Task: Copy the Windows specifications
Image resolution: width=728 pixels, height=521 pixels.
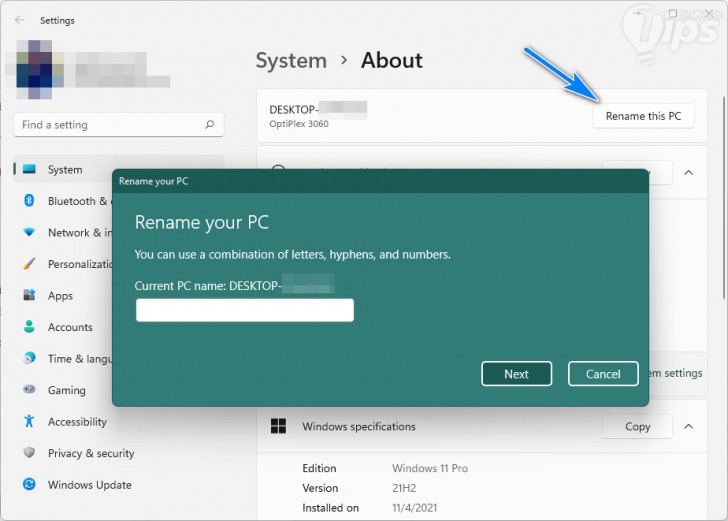Action: point(637,426)
